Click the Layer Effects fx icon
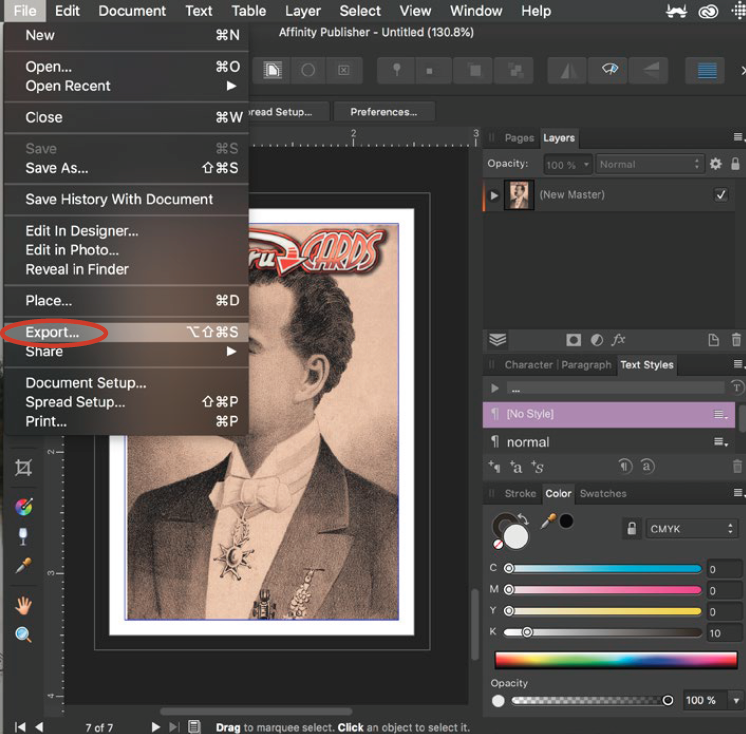746x734 pixels. click(619, 340)
